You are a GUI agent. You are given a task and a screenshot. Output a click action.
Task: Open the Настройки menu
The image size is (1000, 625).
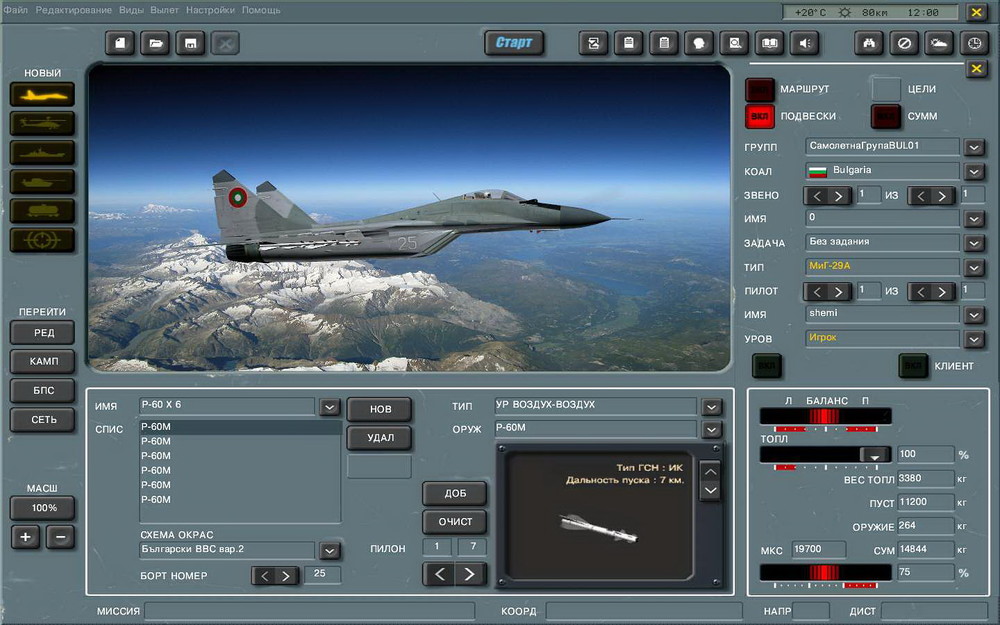pos(210,10)
